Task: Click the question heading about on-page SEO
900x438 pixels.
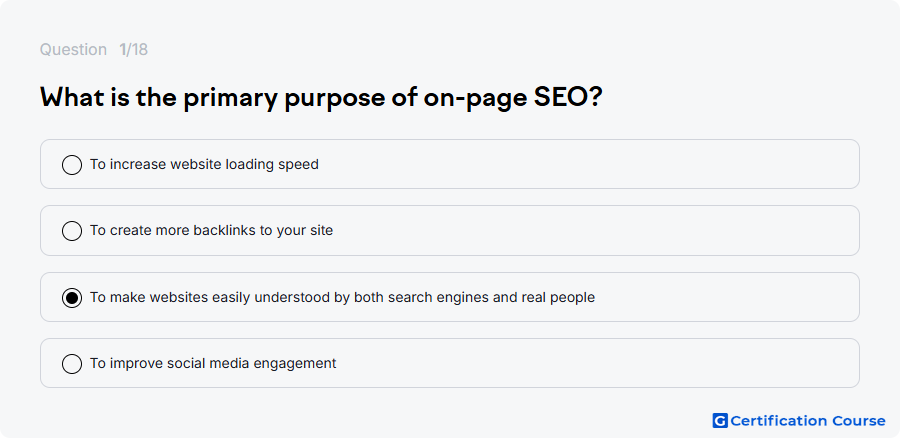Action: click(x=321, y=98)
